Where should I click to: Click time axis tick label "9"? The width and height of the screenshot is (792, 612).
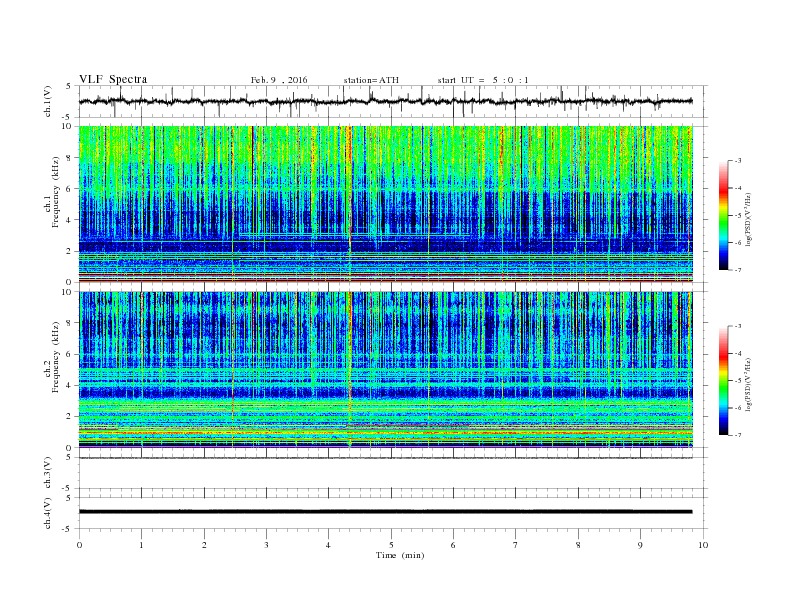click(x=640, y=545)
